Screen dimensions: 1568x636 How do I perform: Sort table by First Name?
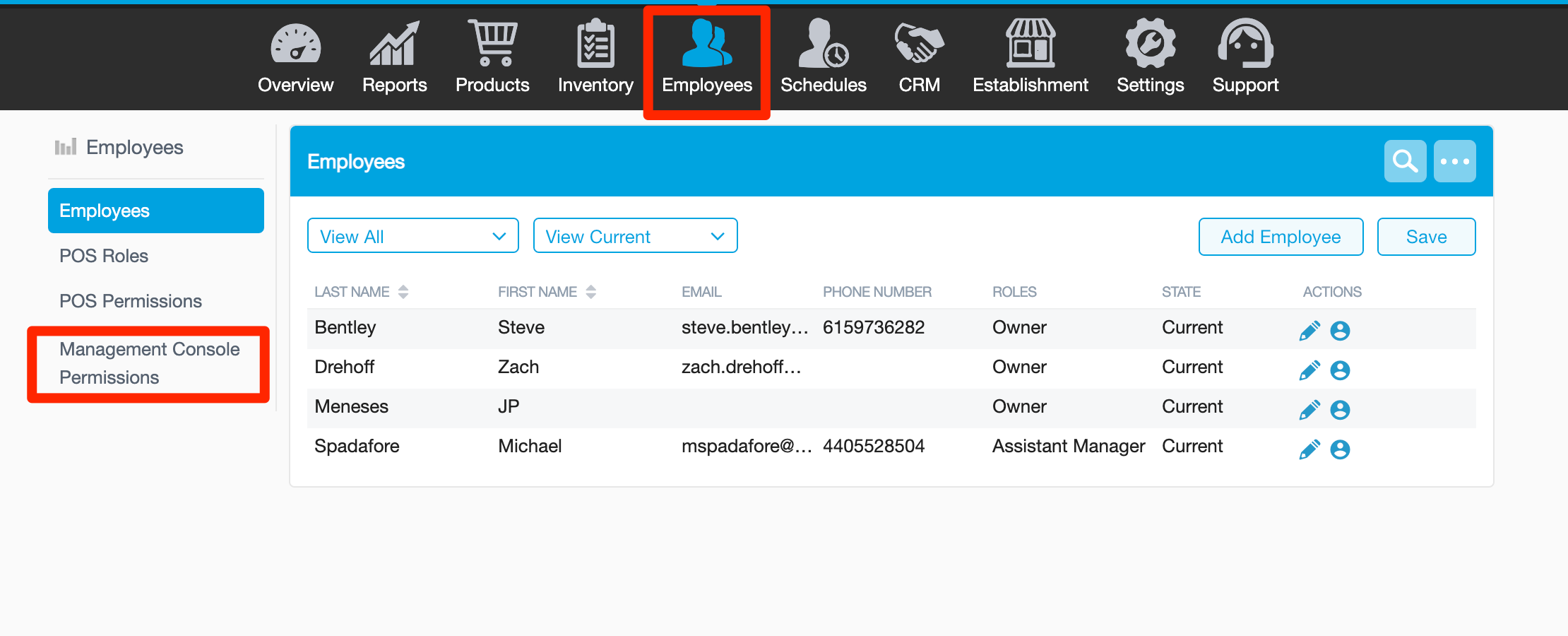pyautogui.click(x=591, y=292)
